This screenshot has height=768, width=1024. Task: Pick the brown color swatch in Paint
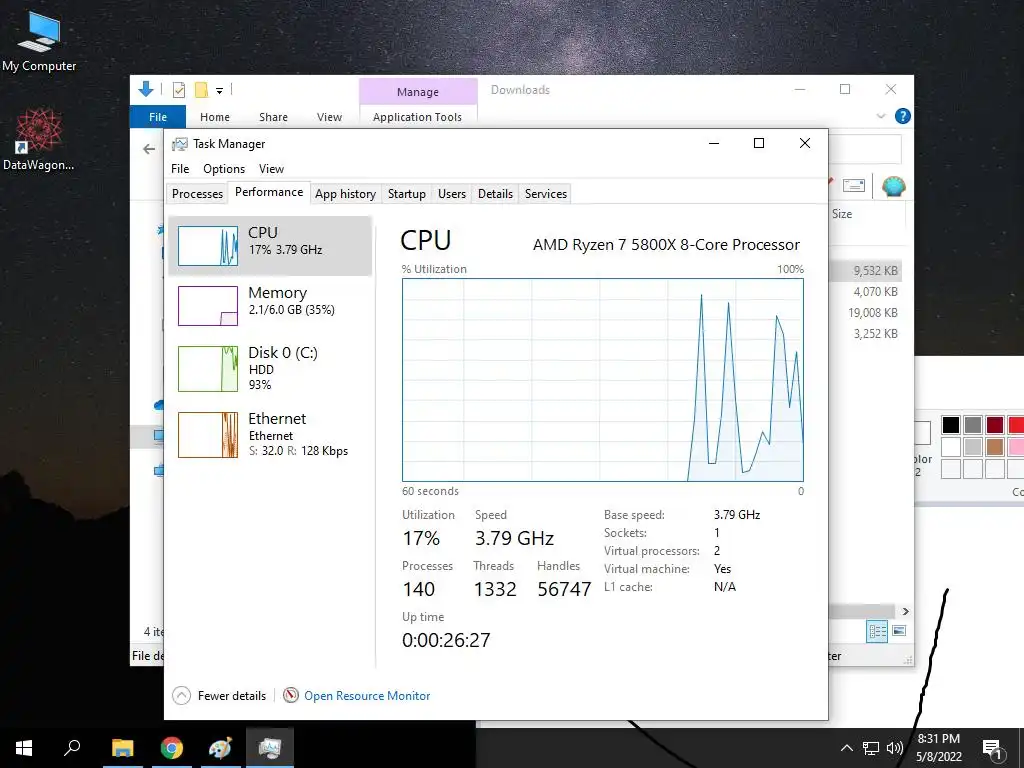pyautogui.click(x=995, y=447)
